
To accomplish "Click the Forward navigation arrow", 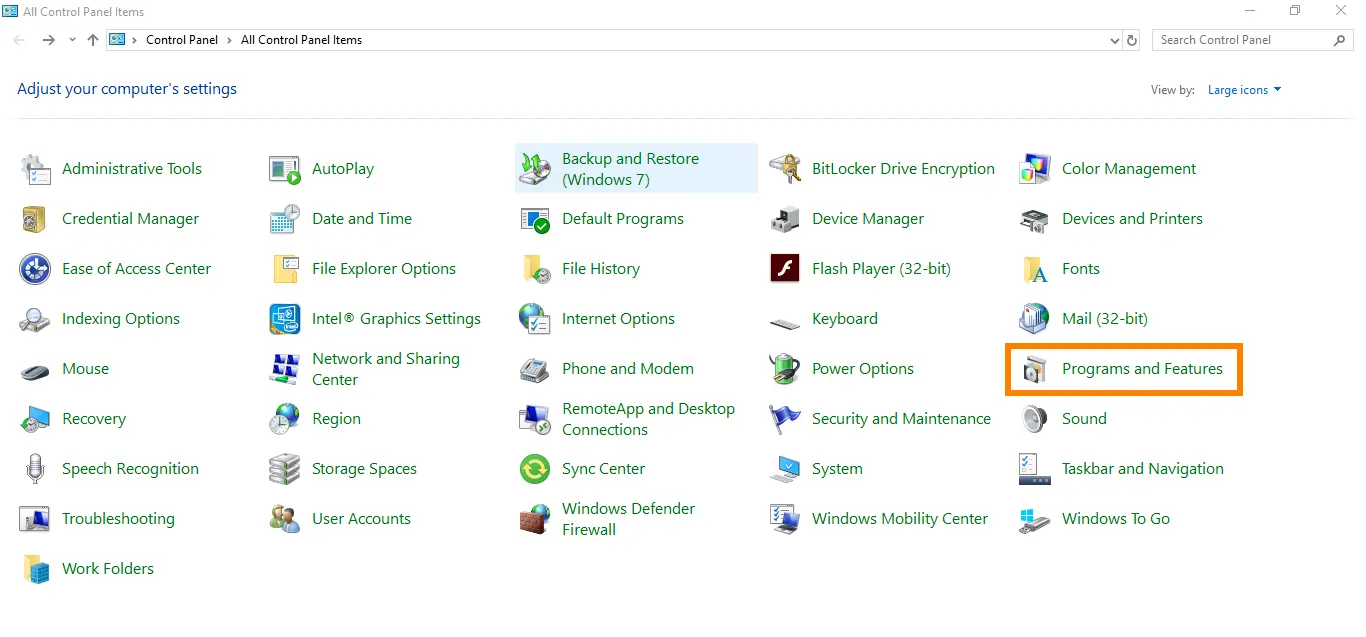I will pyautogui.click(x=48, y=40).
